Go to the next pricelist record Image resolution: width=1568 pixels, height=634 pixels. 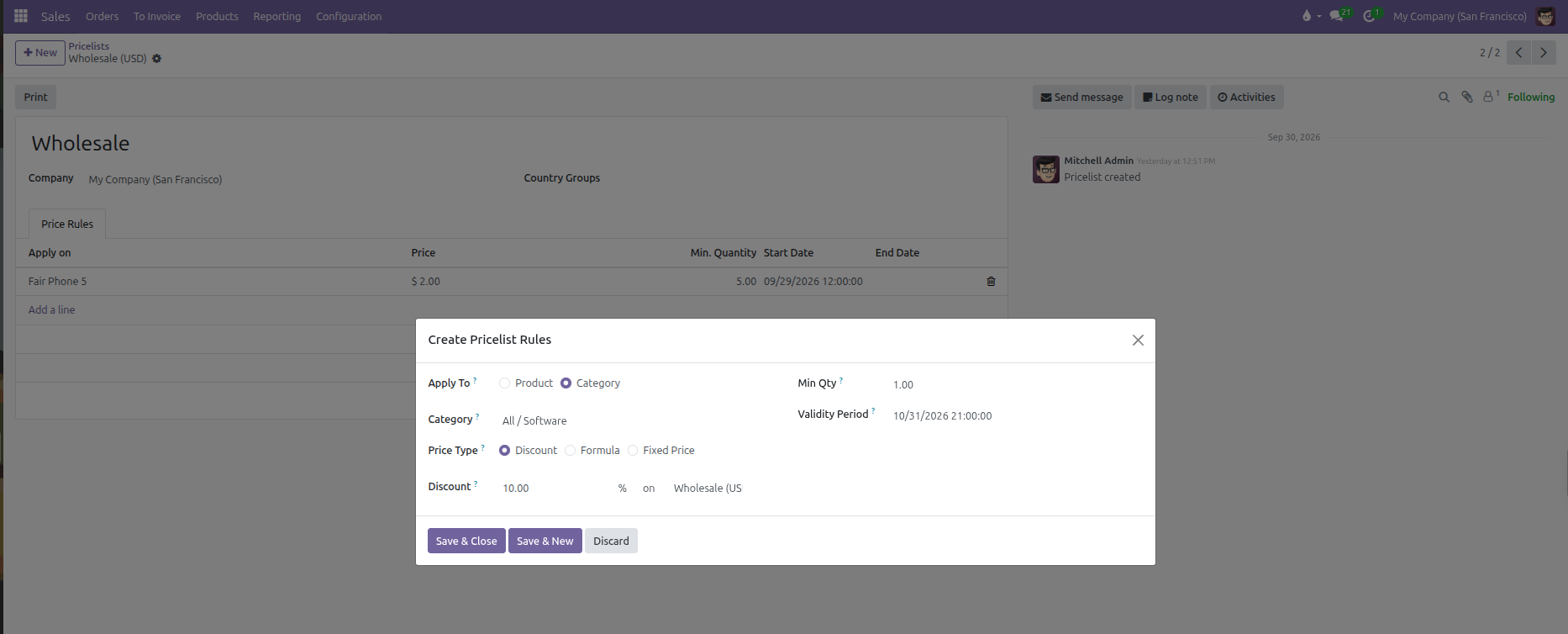1544,52
